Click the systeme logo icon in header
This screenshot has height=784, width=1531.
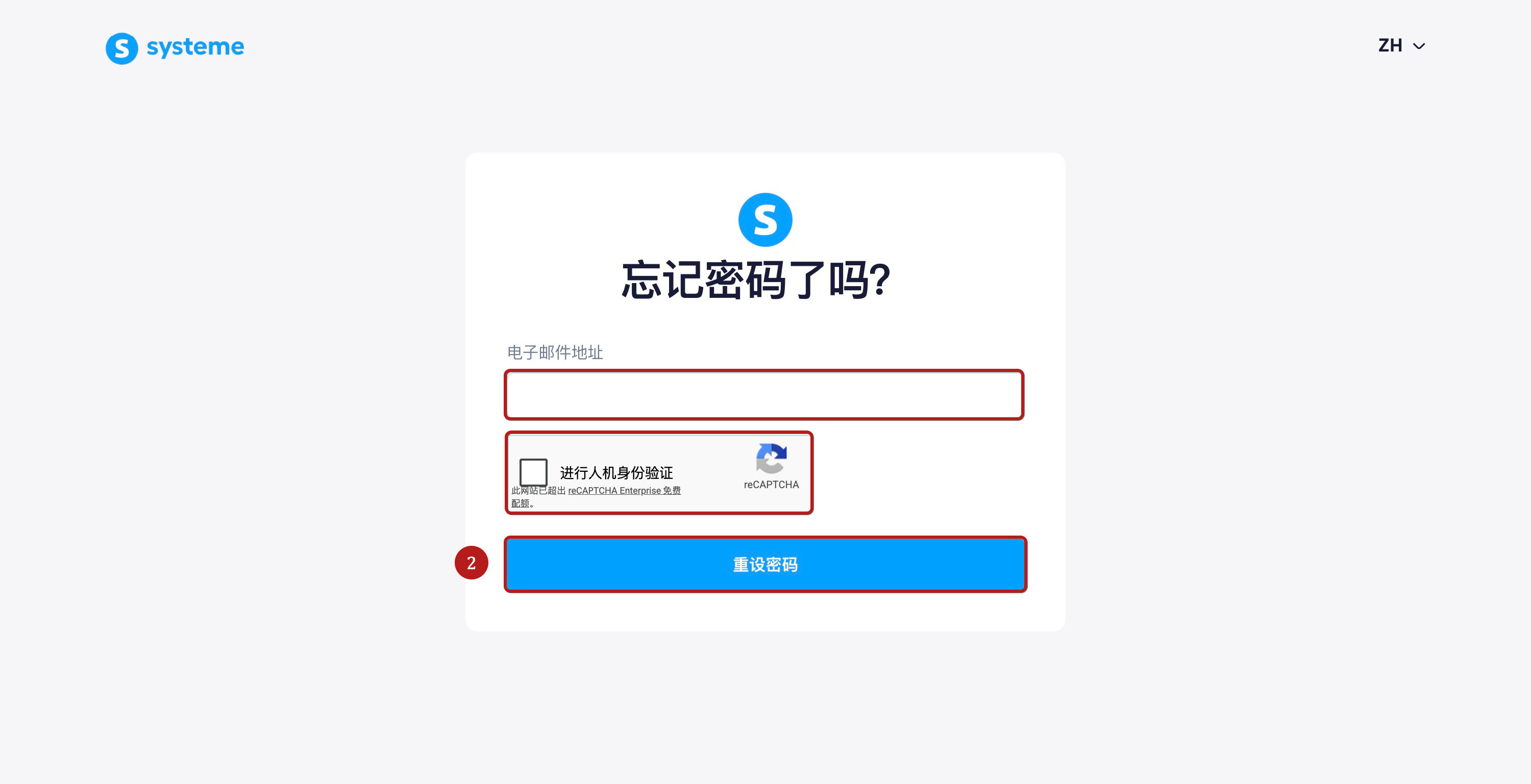[122, 48]
